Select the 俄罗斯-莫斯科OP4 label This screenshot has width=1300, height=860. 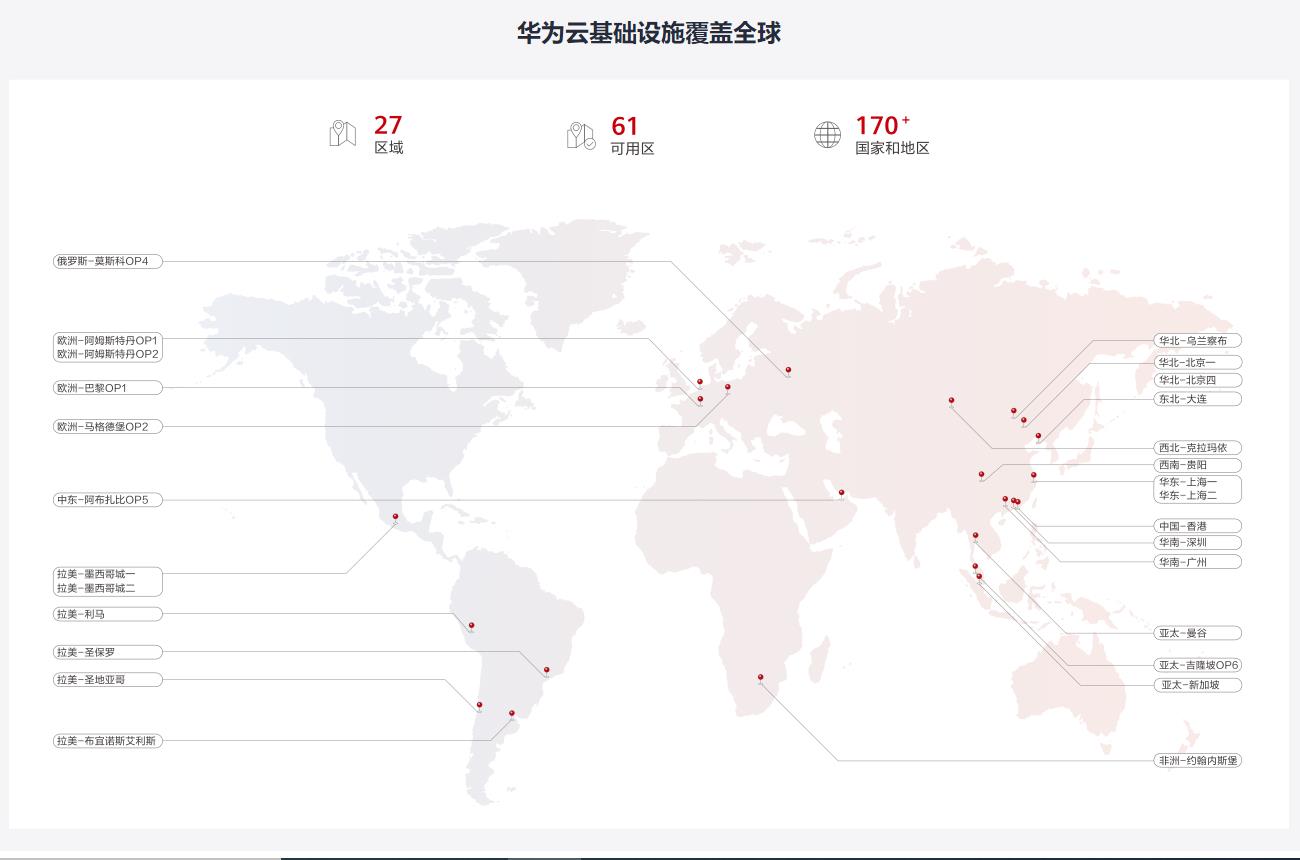107,261
